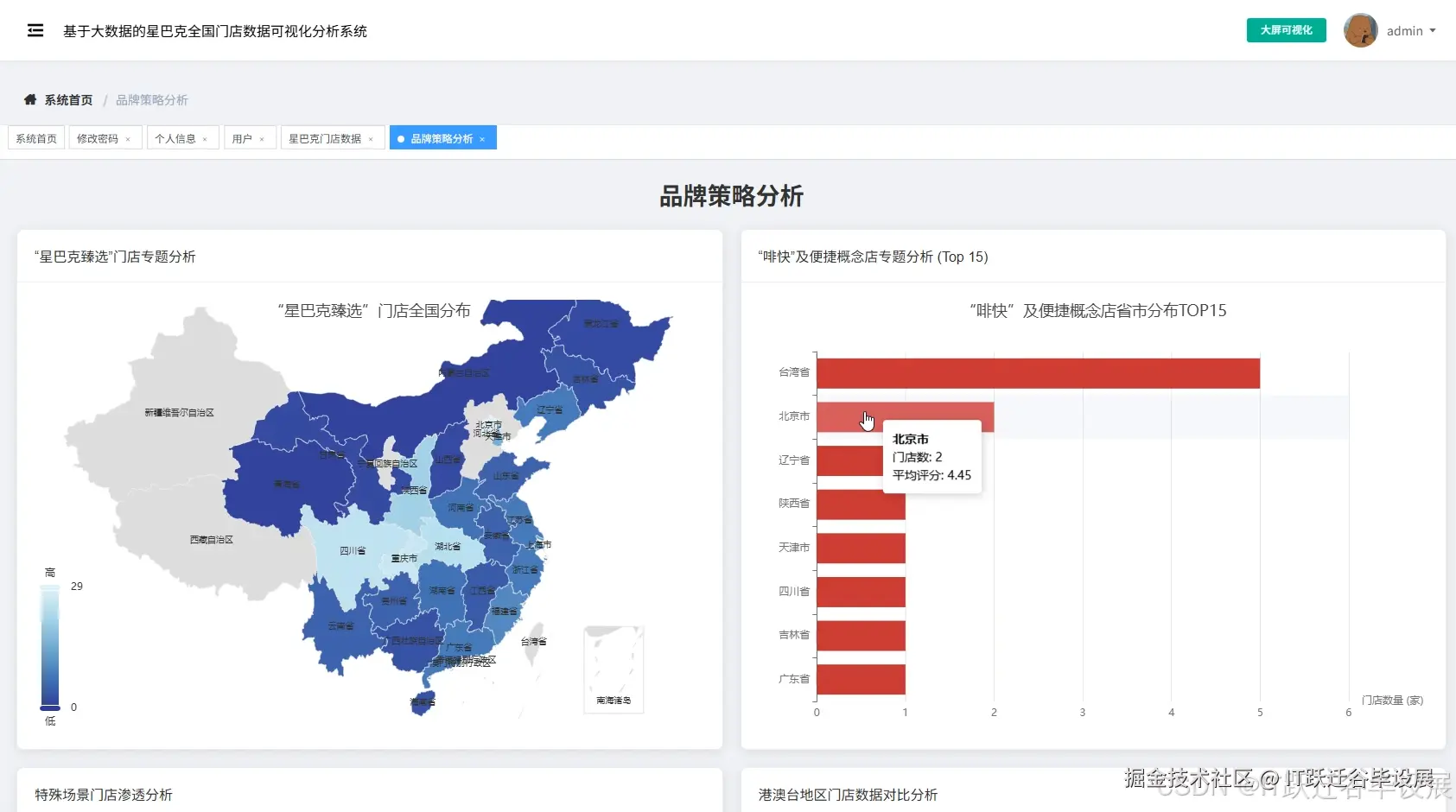This screenshot has width=1456, height=812.
Task: Expand the admin dropdown arrow
Action: click(x=1433, y=32)
